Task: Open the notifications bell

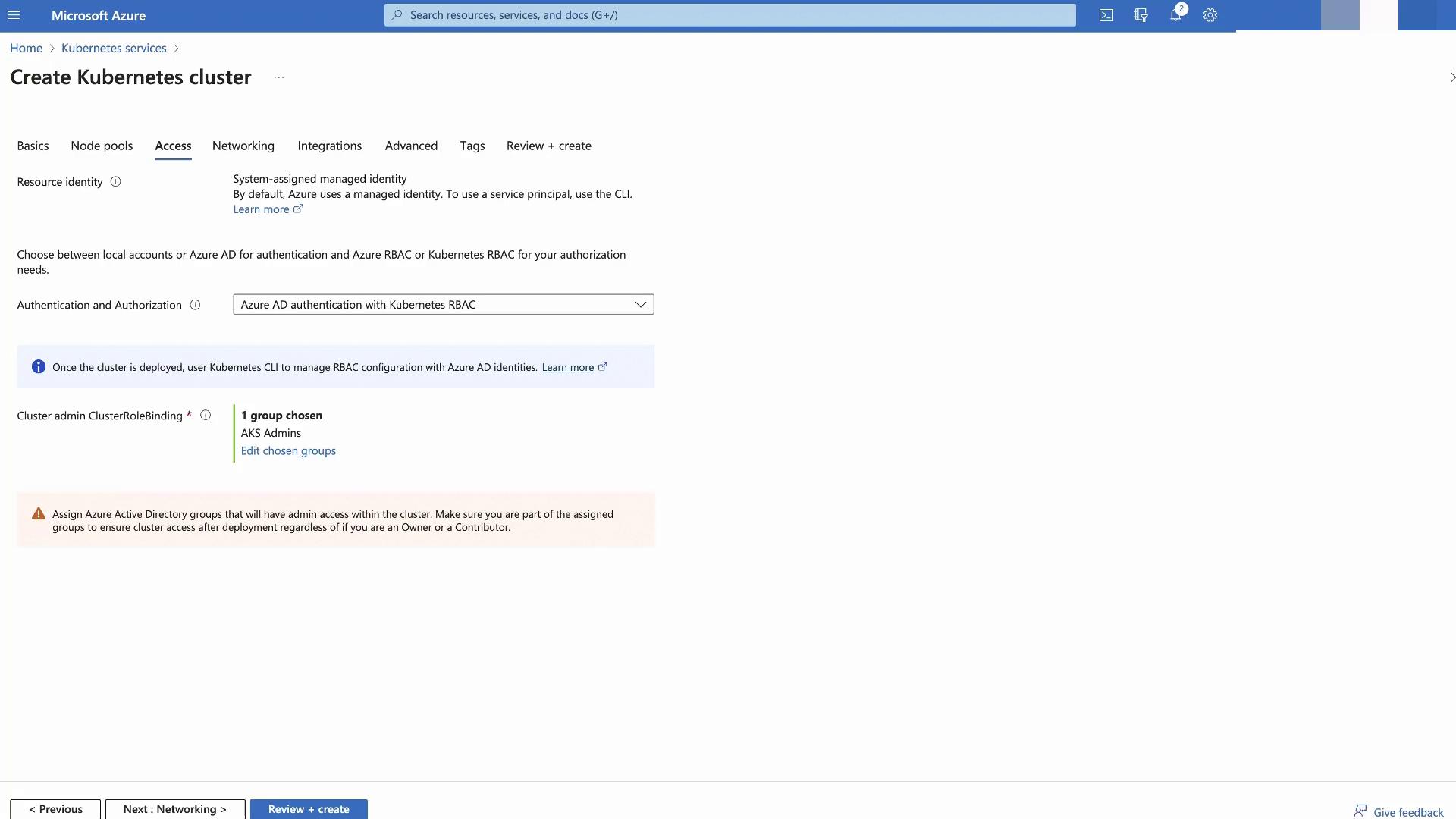Action: pos(1175,15)
